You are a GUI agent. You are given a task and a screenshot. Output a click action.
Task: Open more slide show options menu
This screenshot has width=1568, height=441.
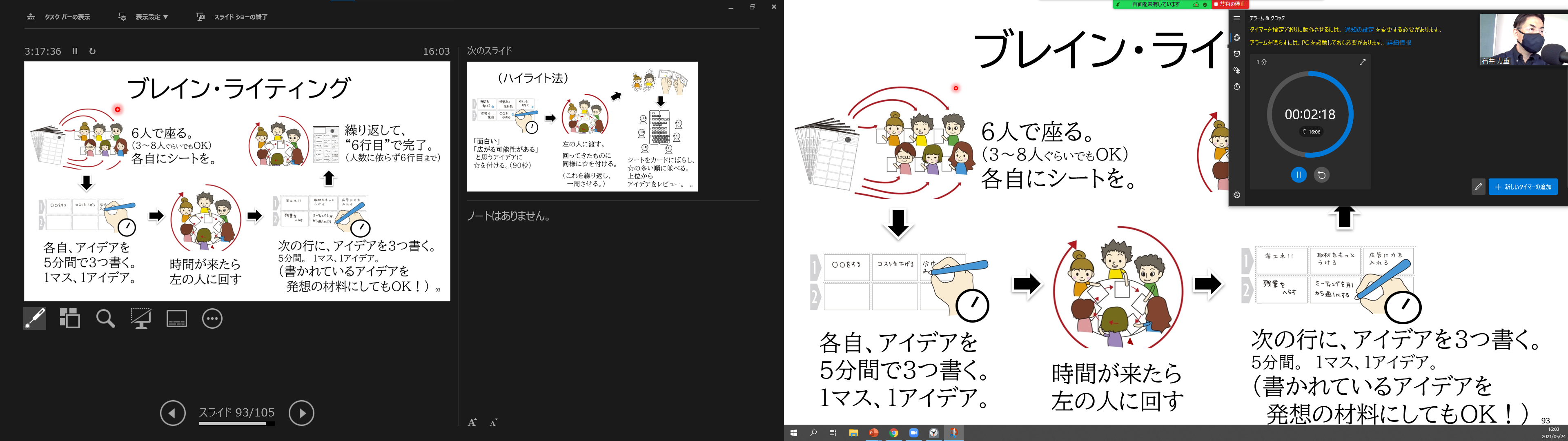(212, 318)
